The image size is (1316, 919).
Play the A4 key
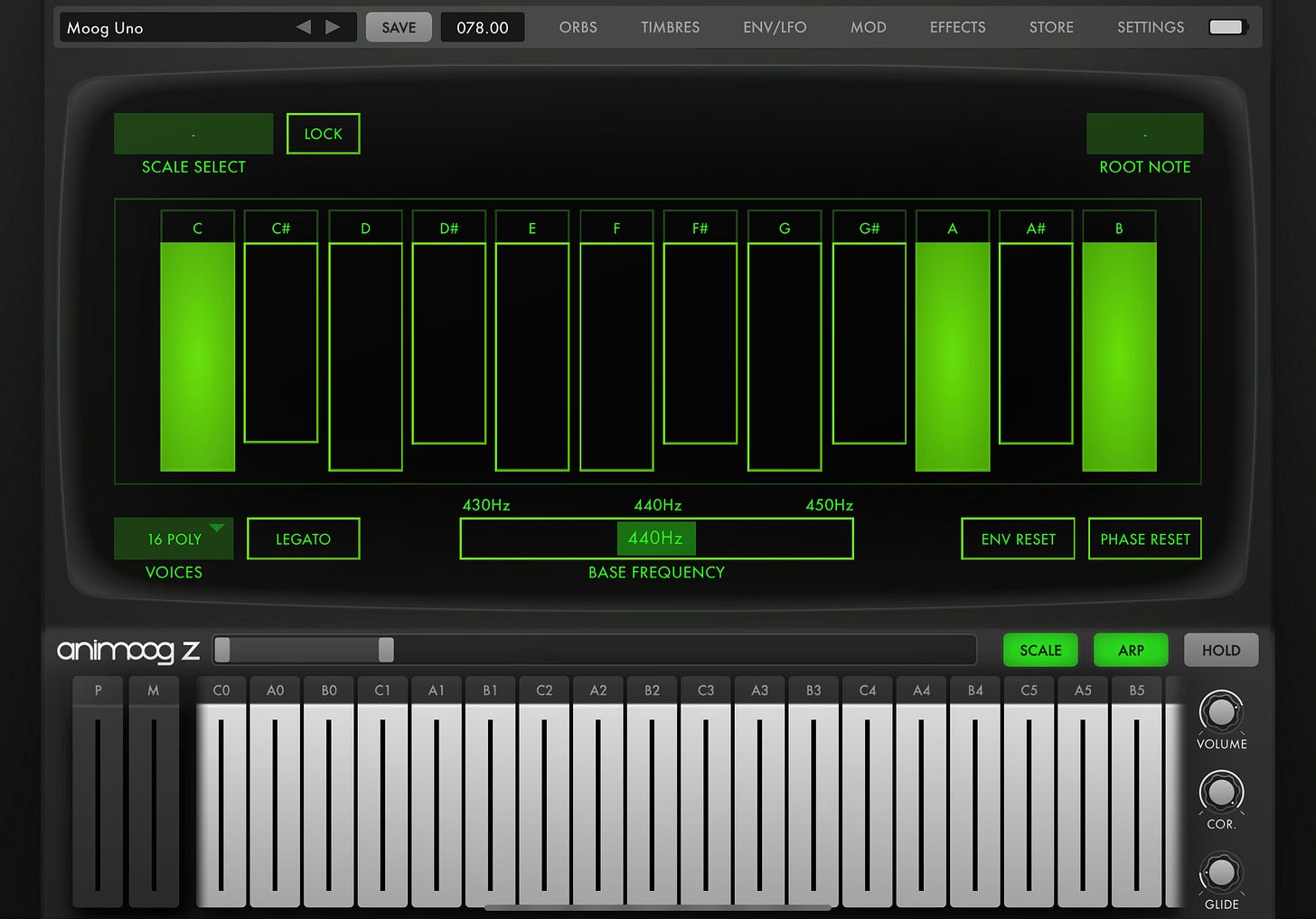coord(921,804)
